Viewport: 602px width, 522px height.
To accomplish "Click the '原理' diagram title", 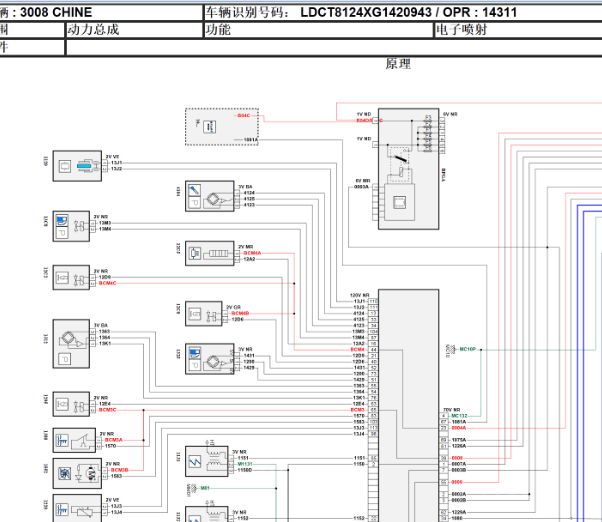I will (x=398, y=64).
